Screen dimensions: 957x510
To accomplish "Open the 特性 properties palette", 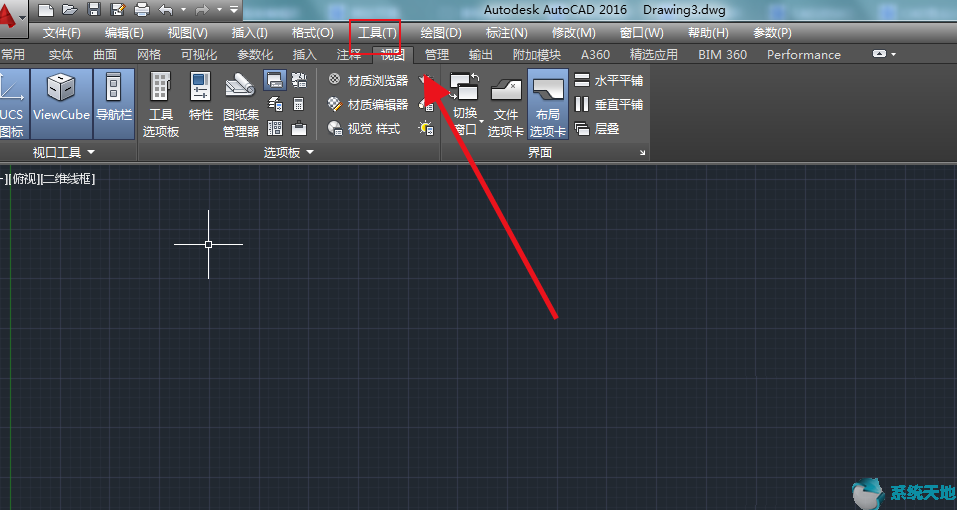I will click(x=201, y=98).
